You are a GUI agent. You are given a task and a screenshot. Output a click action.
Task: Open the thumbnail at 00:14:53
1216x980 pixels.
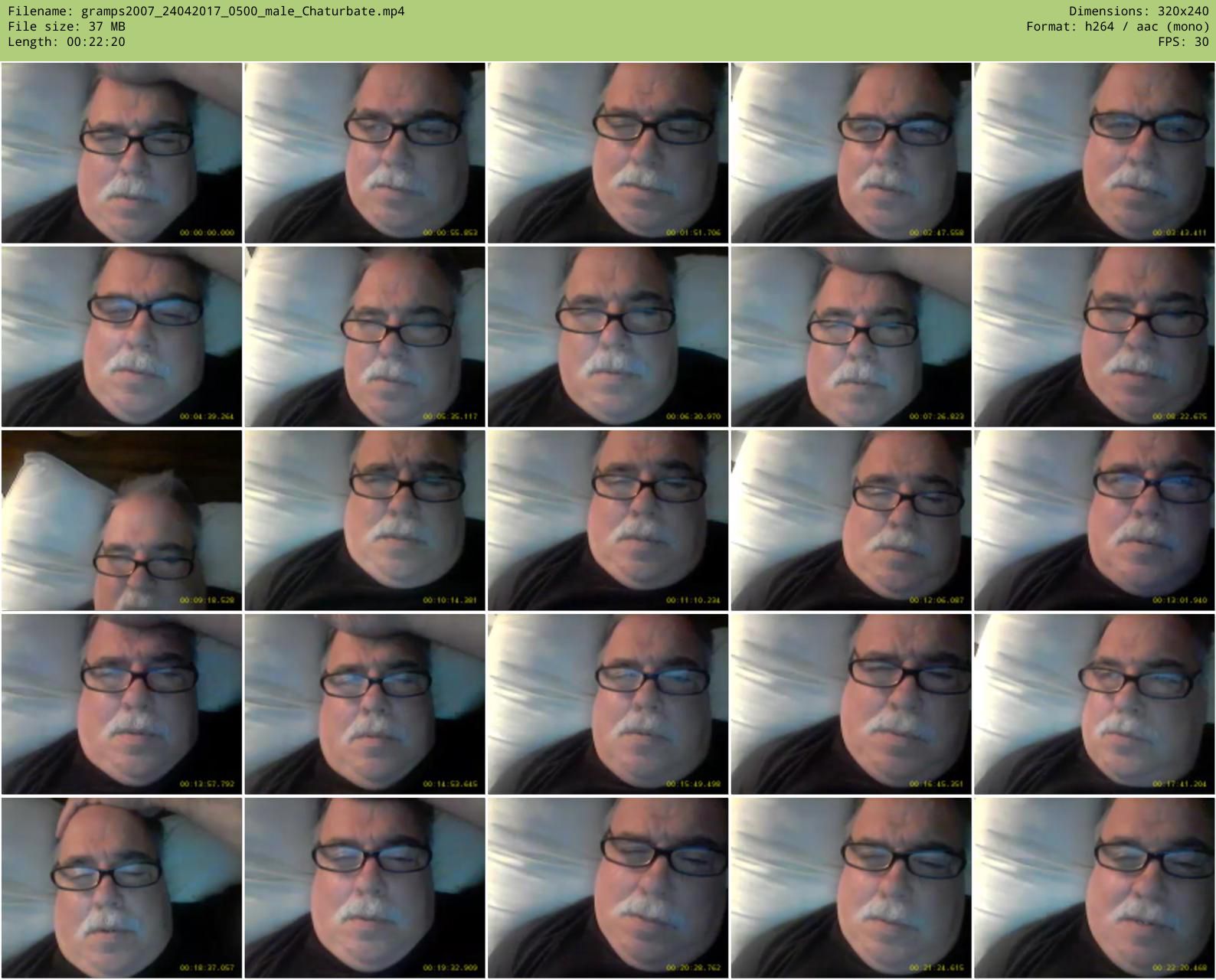(364, 704)
